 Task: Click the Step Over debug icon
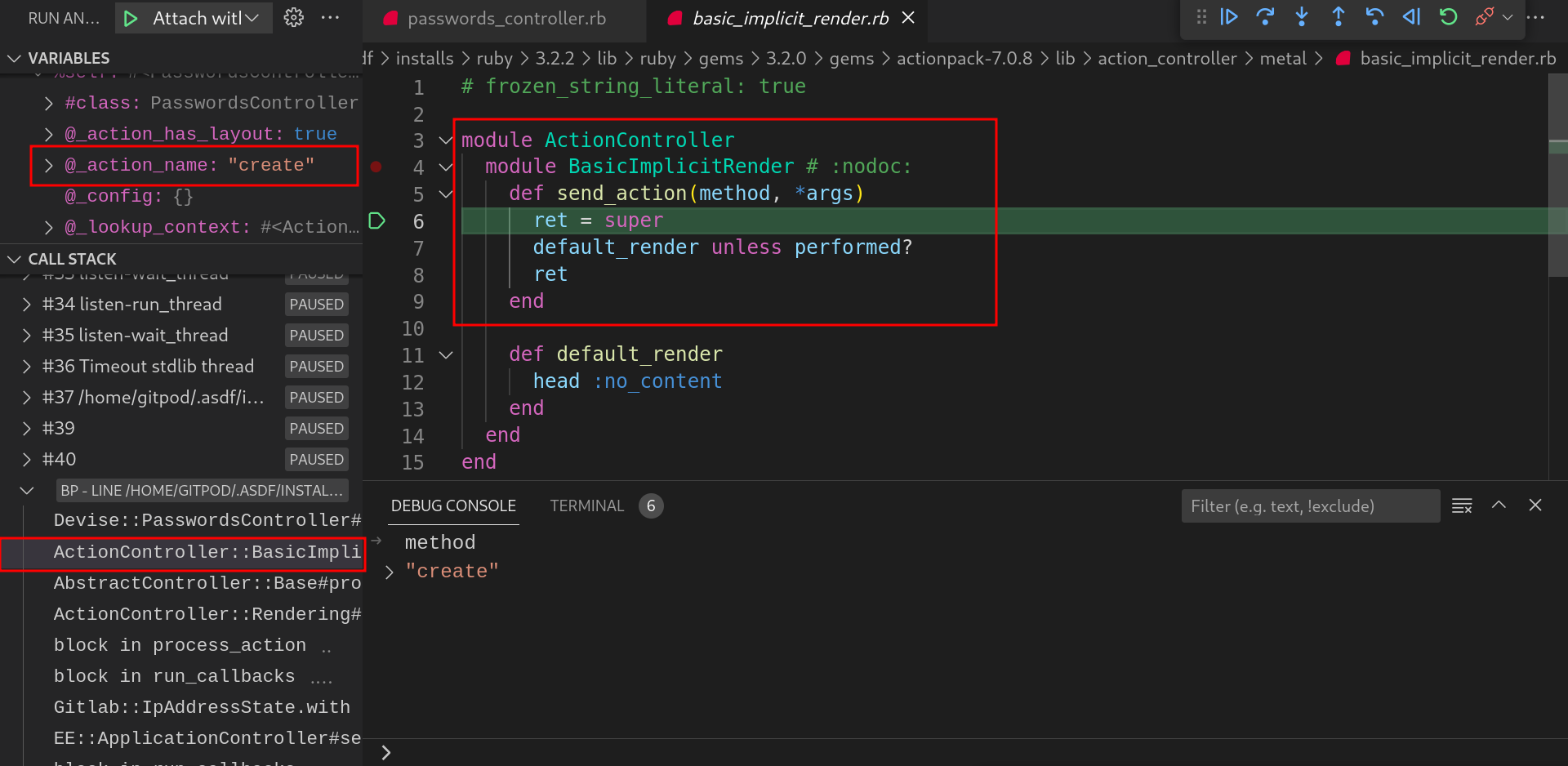1265,17
